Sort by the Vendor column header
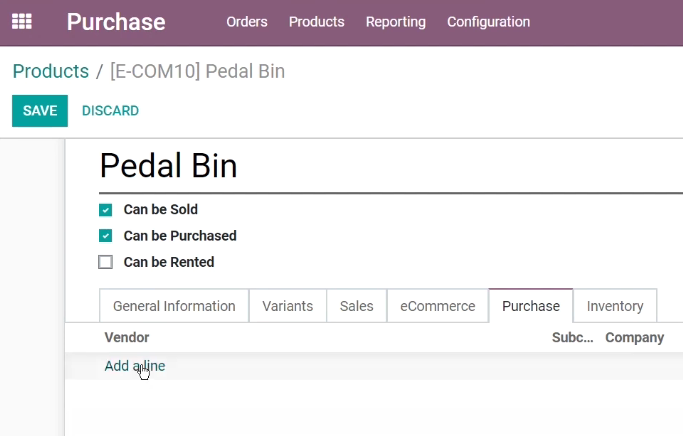Viewport: 683px width, 436px height. click(x=127, y=337)
